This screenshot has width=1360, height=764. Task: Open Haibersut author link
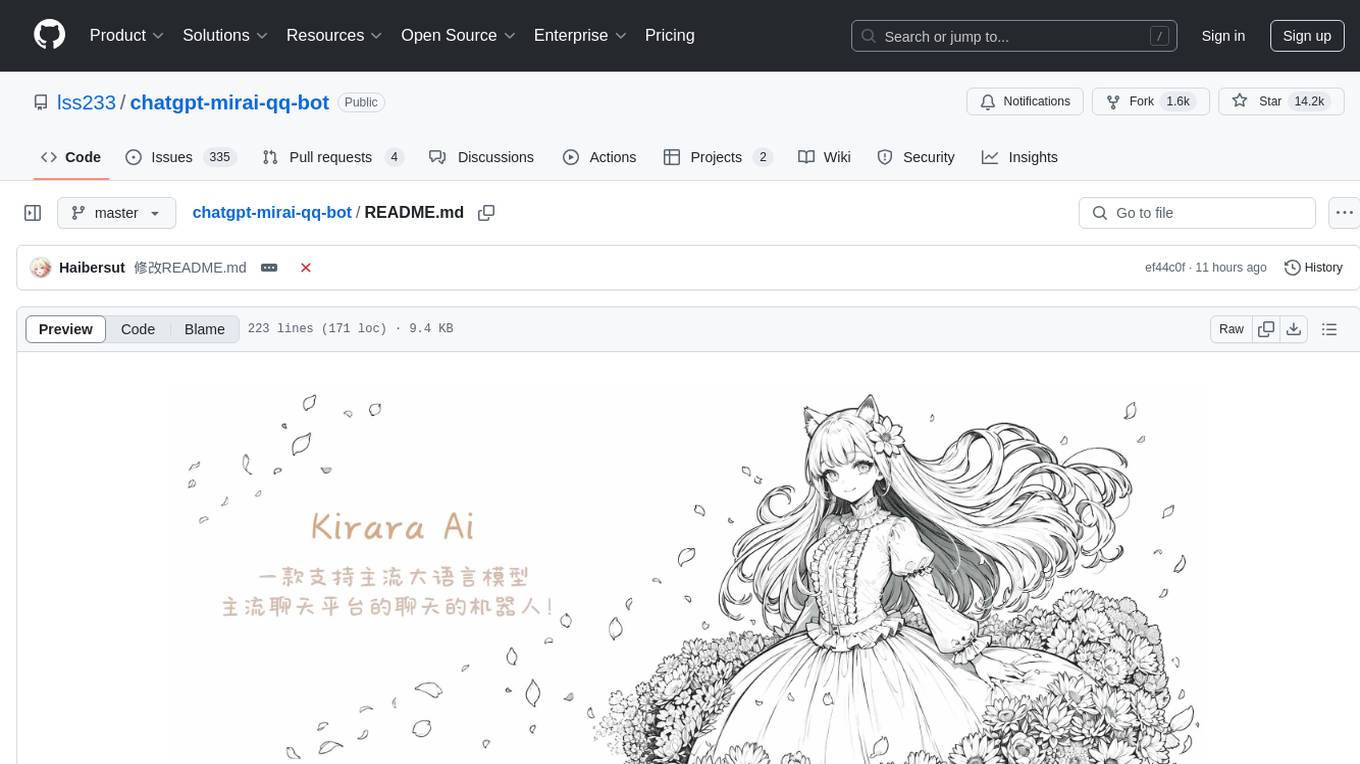click(x=92, y=268)
